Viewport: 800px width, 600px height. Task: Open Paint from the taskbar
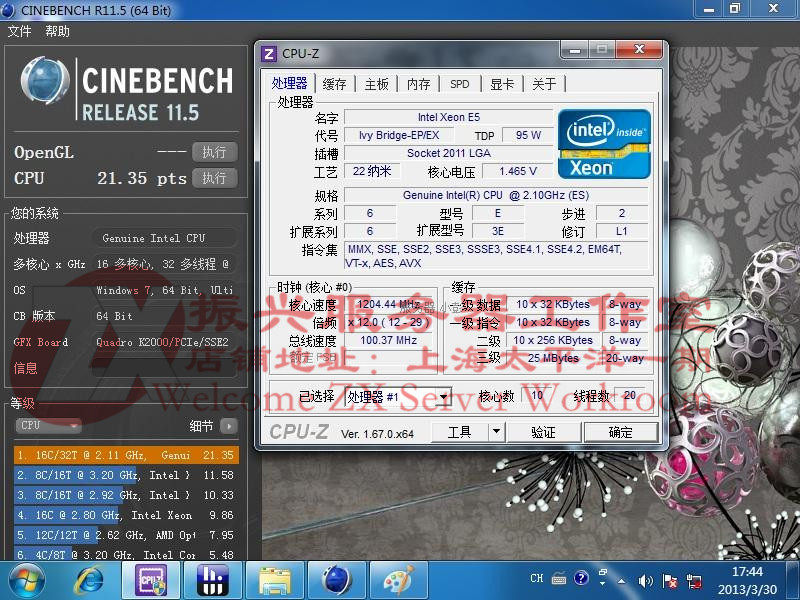[x=397, y=580]
